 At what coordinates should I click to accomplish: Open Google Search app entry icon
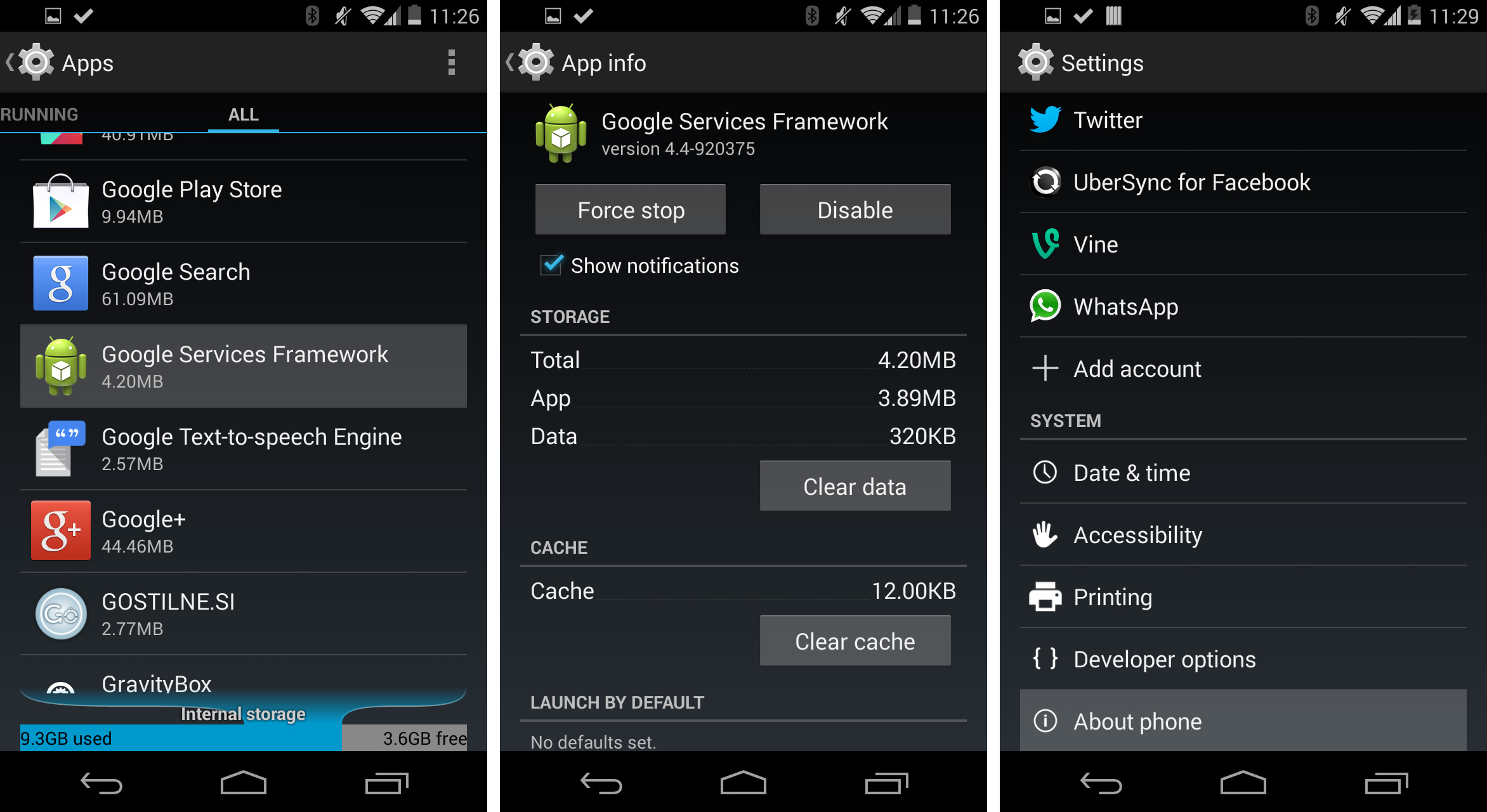pyautogui.click(x=61, y=283)
